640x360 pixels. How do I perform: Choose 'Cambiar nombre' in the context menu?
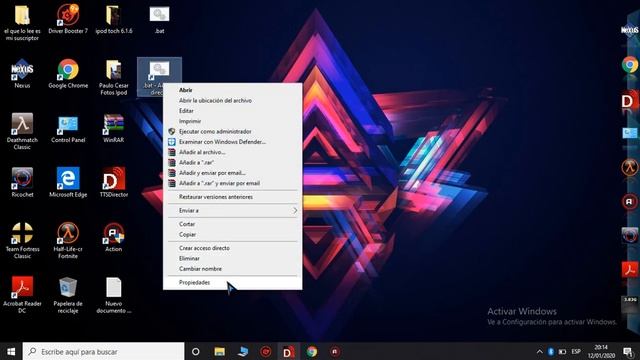[x=233, y=269]
